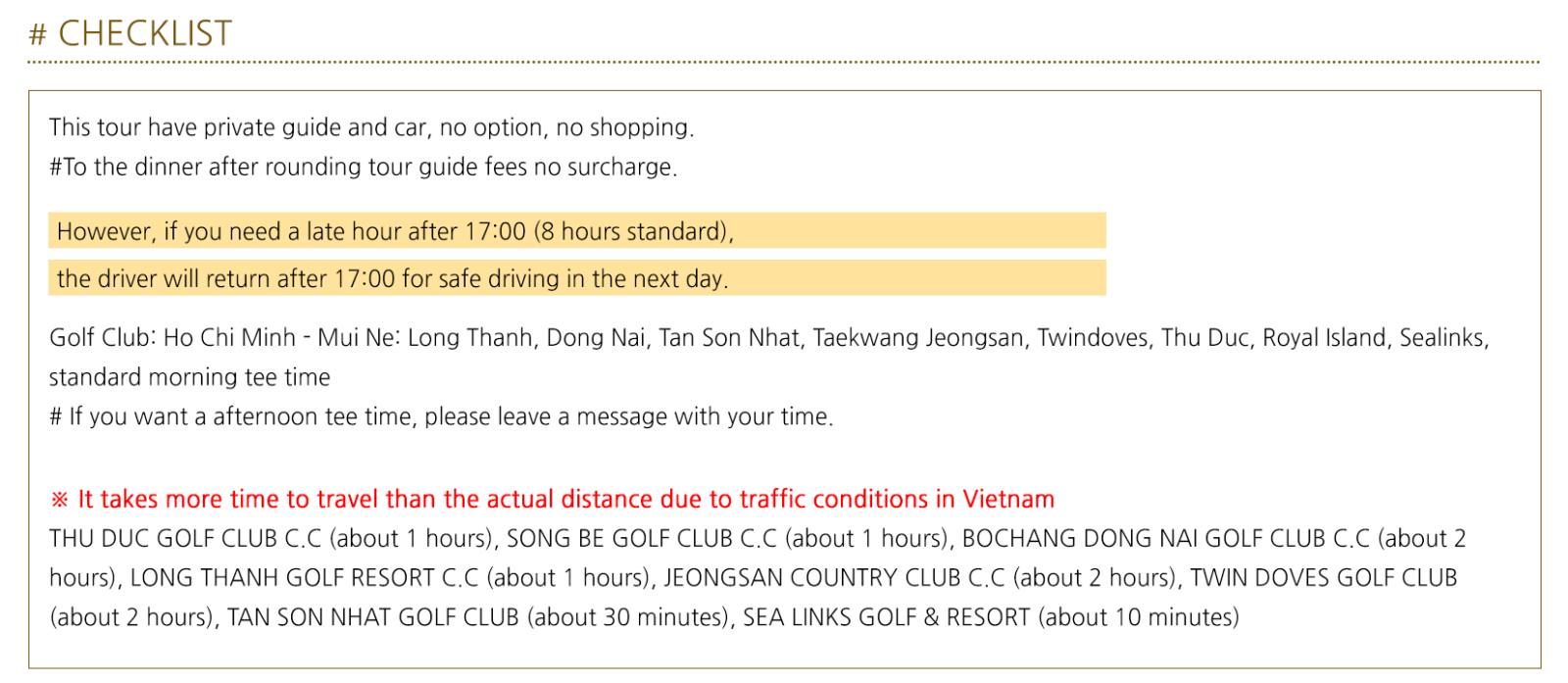This screenshot has height=683, width=1568.
Task: Click the hash symbol before CHECKLIST
Action: [x=37, y=35]
